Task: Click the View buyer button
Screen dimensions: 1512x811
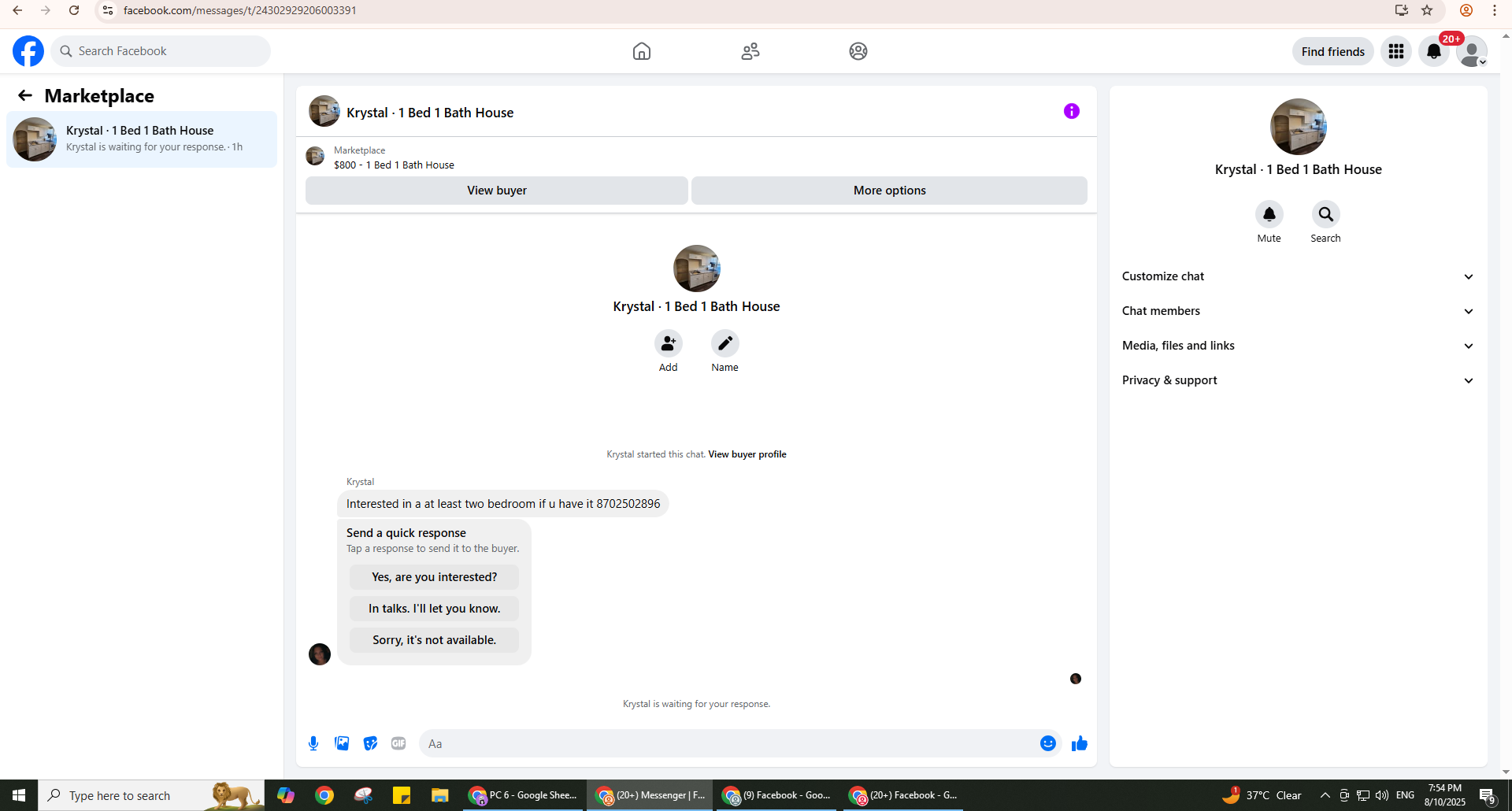Action: pyautogui.click(x=497, y=191)
